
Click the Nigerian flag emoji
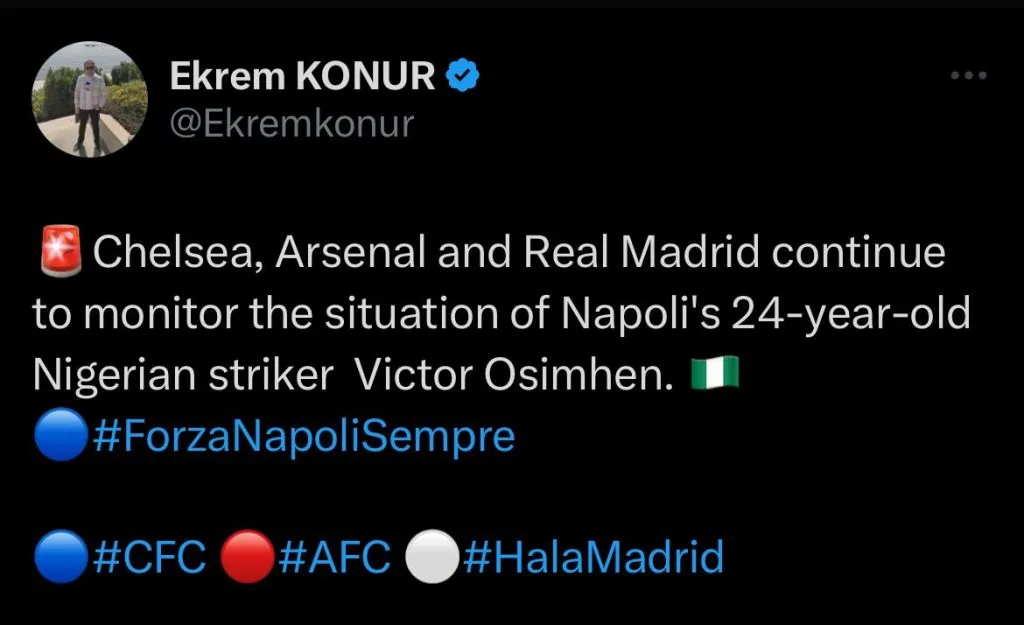tap(715, 374)
